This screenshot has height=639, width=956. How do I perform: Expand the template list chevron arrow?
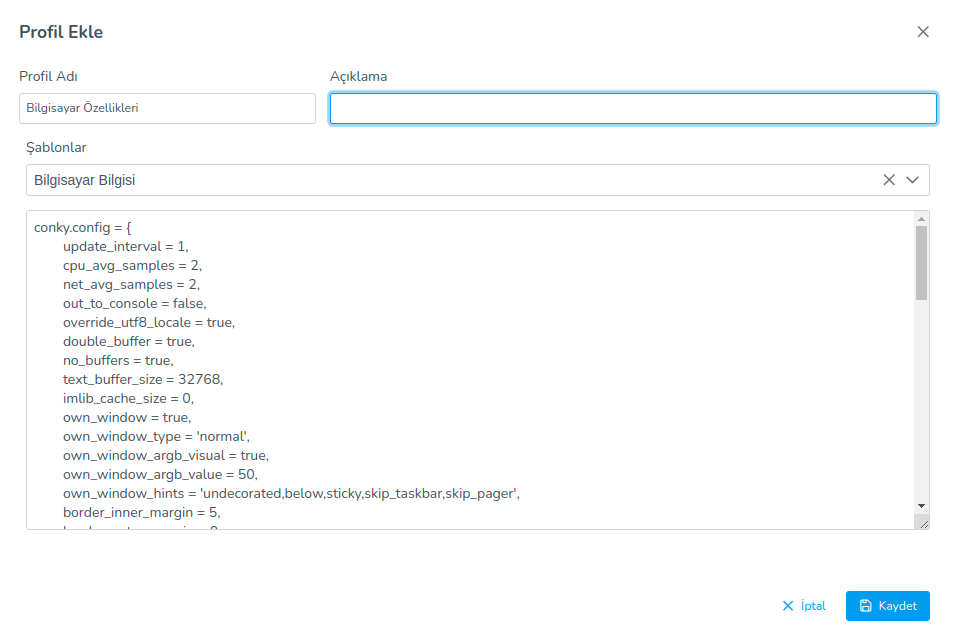[912, 180]
